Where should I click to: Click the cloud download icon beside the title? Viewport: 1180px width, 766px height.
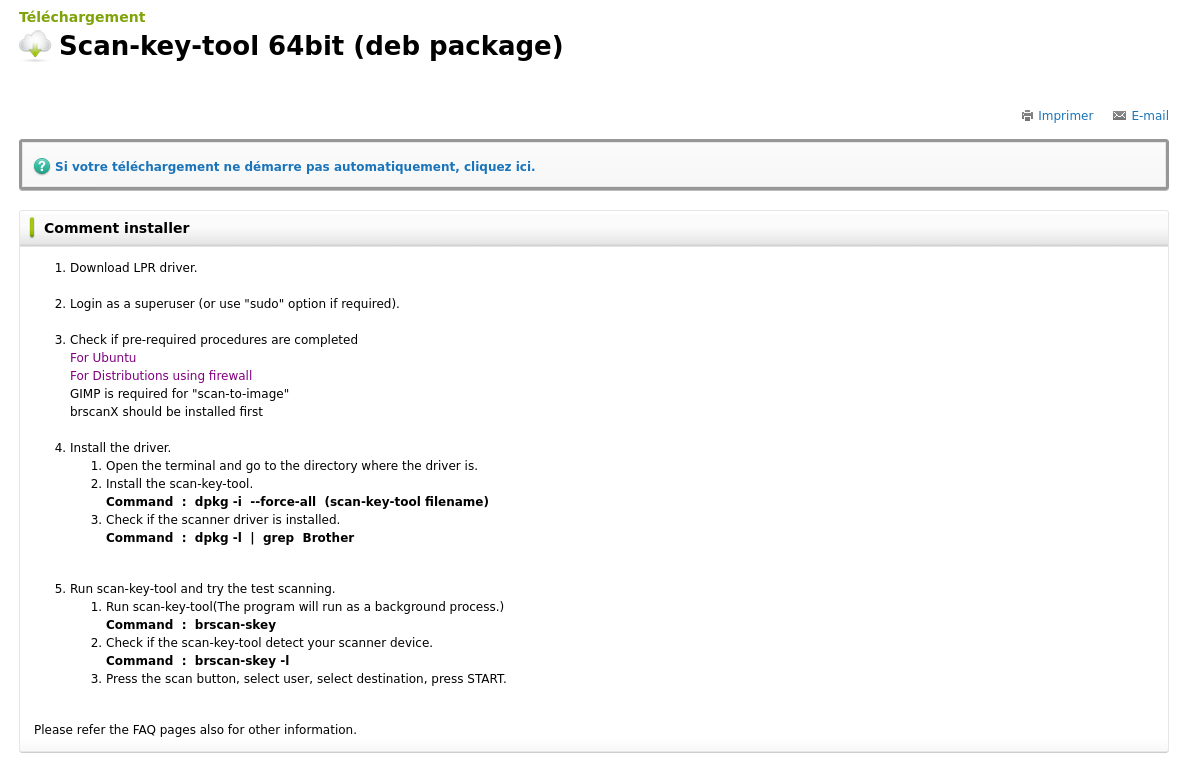pyautogui.click(x=35, y=46)
